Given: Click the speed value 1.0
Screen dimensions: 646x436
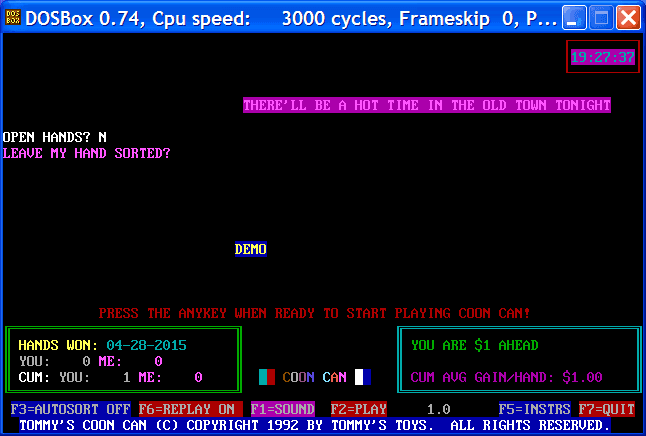Looking at the screenshot, I should [438, 409].
